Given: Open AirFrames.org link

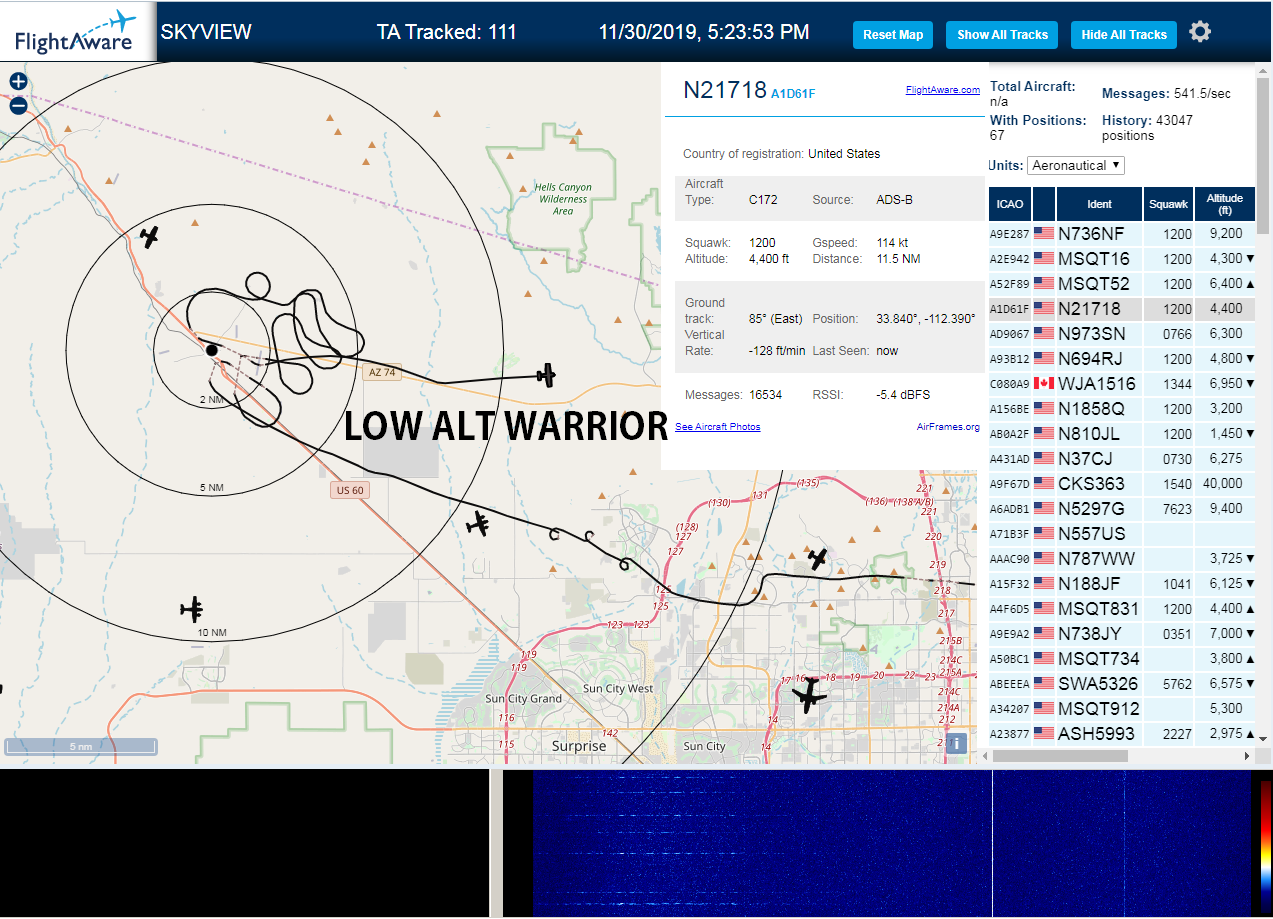Looking at the screenshot, I should pos(948,427).
